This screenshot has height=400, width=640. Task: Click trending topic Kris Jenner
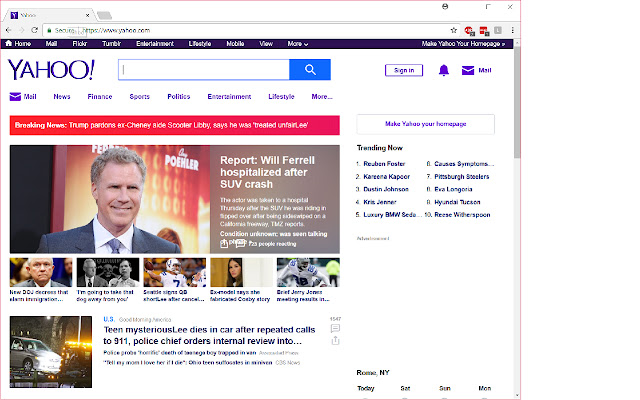click(380, 202)
